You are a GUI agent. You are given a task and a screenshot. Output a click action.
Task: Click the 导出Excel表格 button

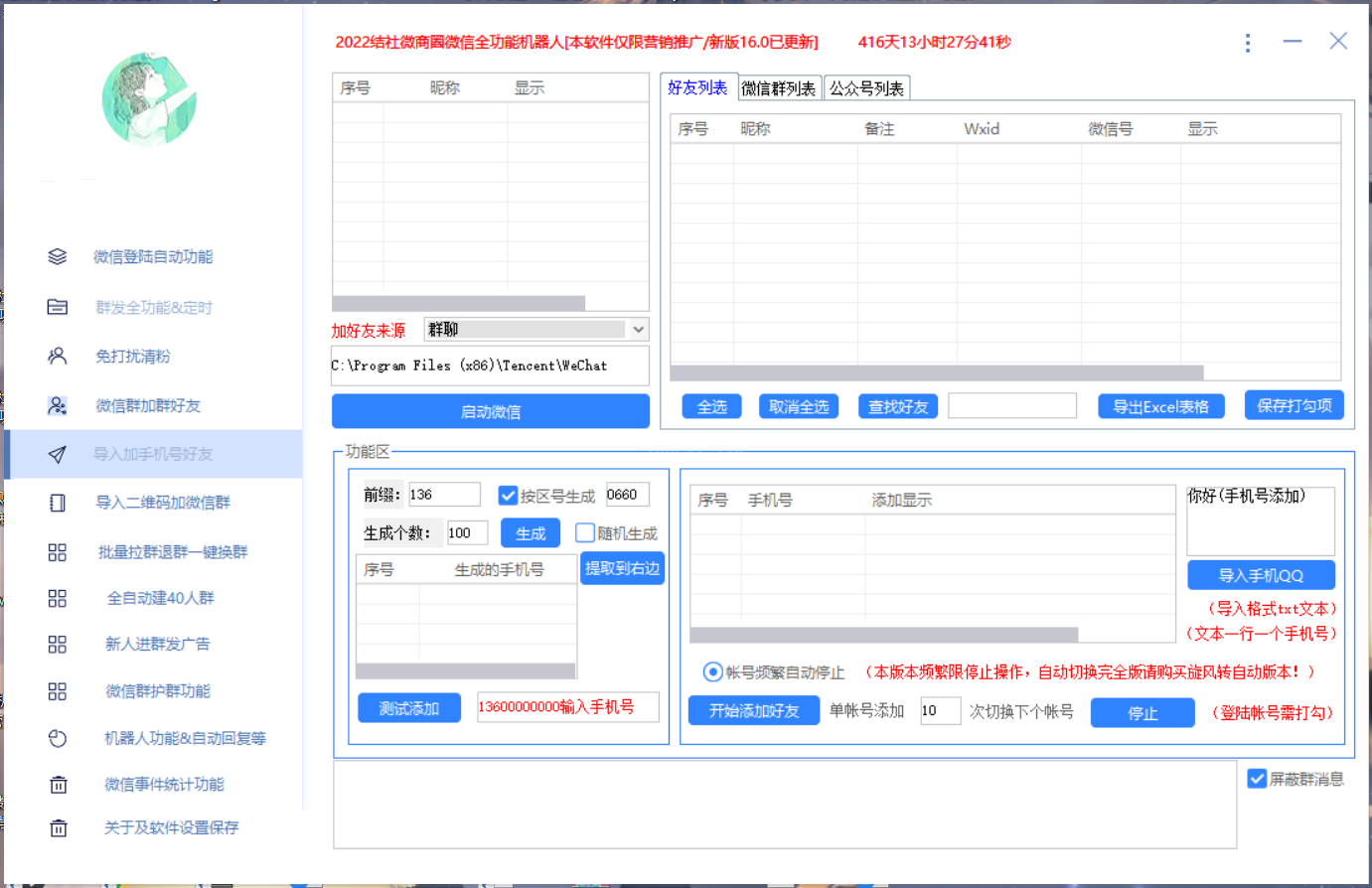tap(1160, 406)
